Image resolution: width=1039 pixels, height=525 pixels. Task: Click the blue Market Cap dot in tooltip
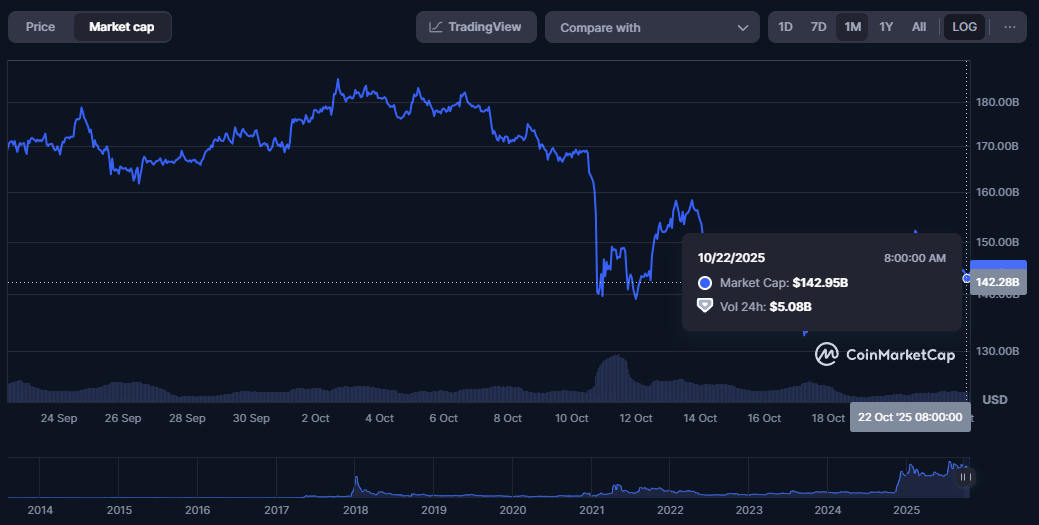(705, 283)
